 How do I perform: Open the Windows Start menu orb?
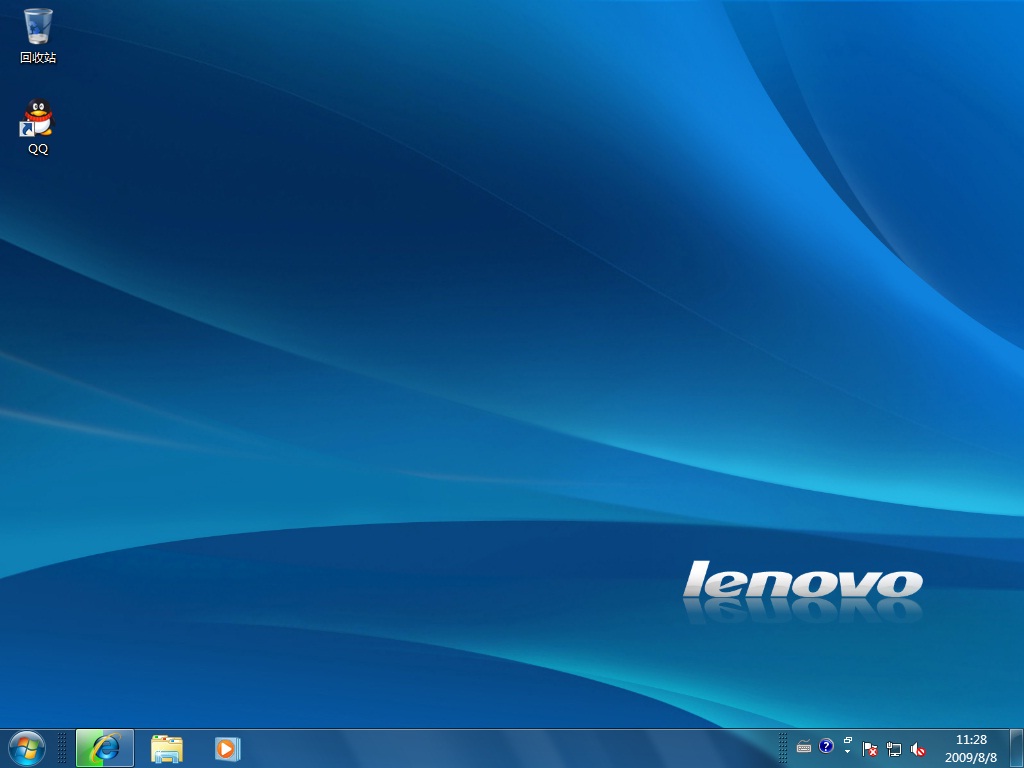click(27, 748)
